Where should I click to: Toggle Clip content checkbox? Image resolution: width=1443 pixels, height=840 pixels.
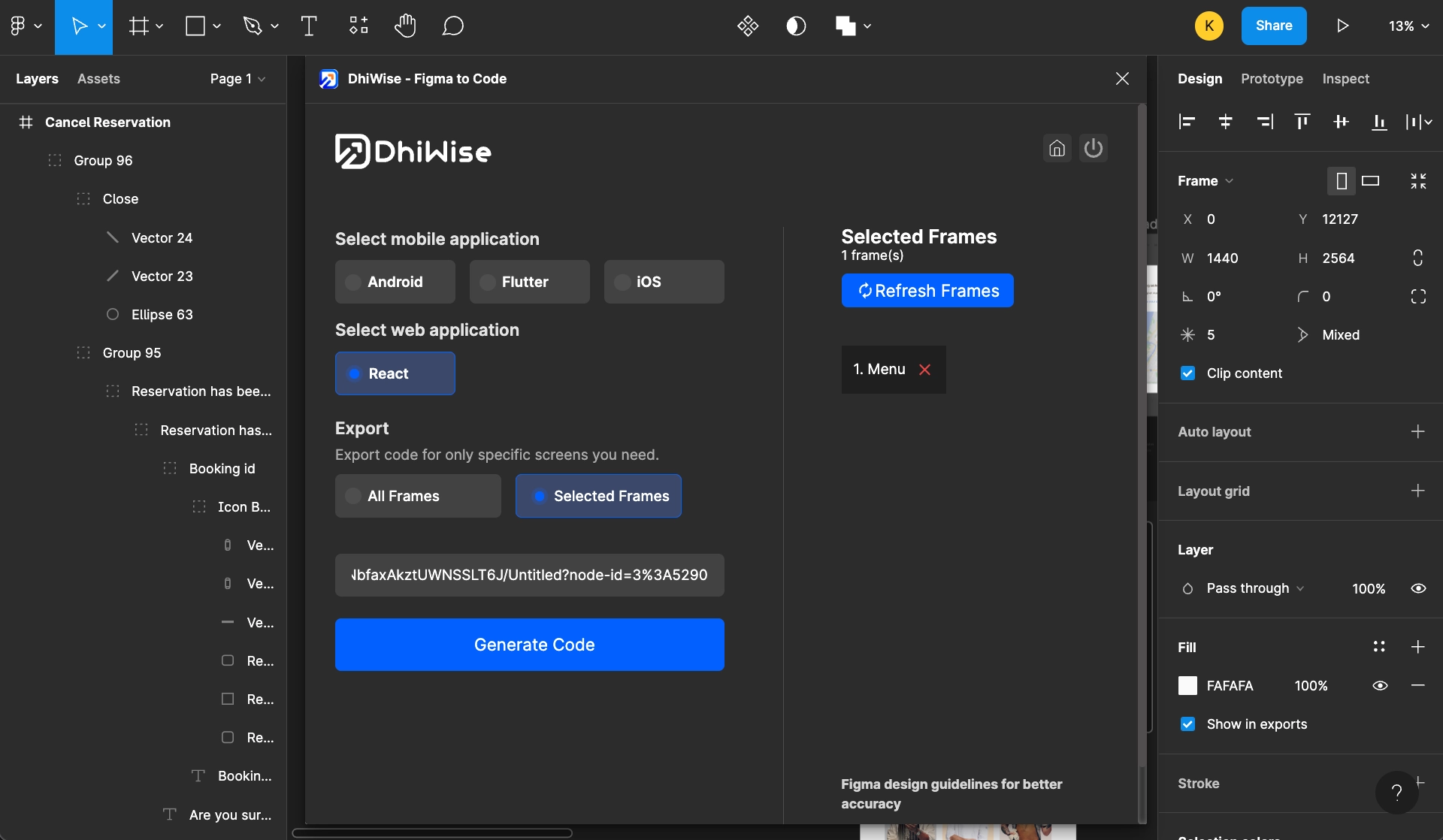pos(1187,374)
